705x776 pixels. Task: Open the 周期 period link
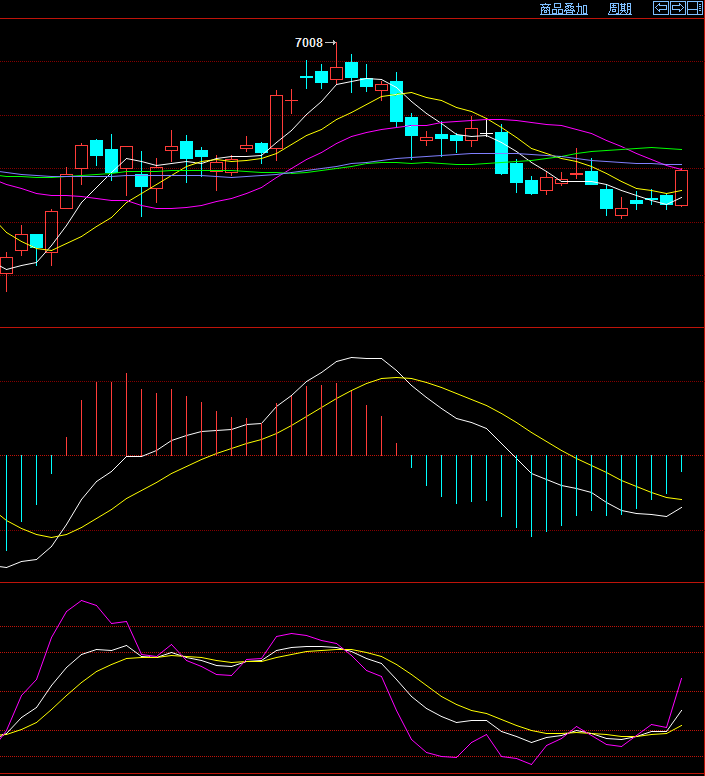(619, 9)
